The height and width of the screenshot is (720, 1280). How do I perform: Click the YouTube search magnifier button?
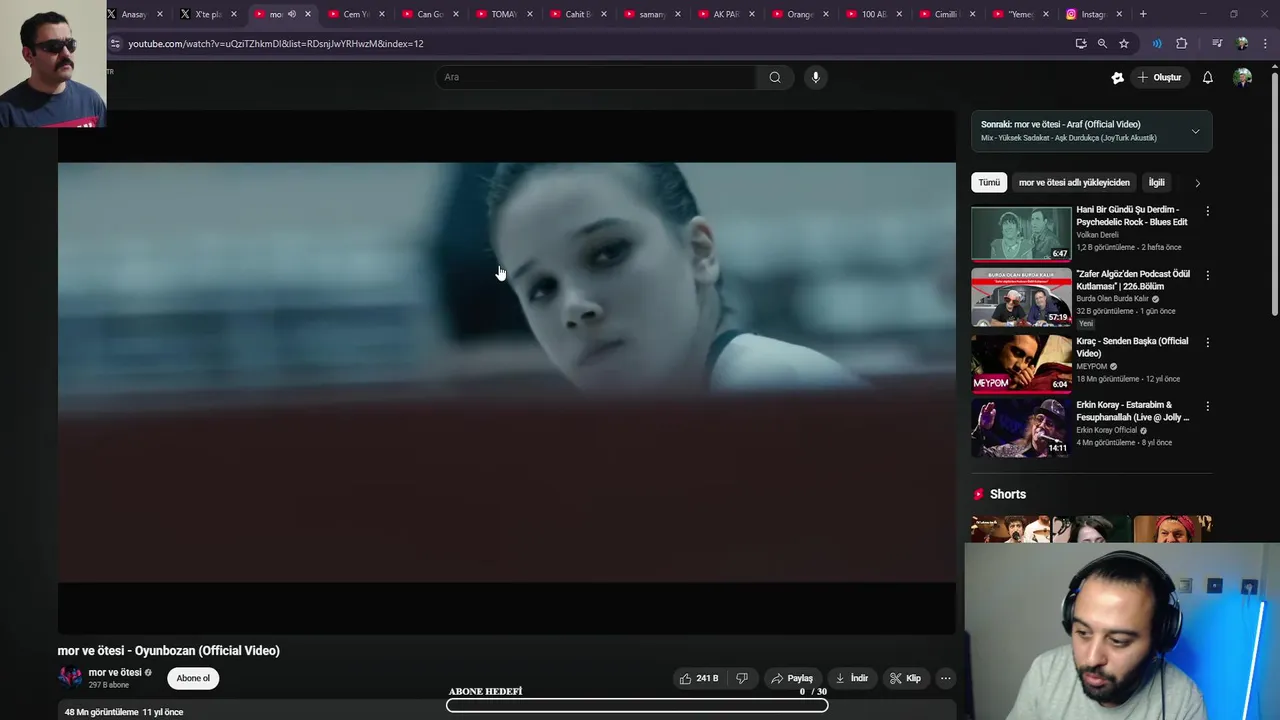point(775,77)
